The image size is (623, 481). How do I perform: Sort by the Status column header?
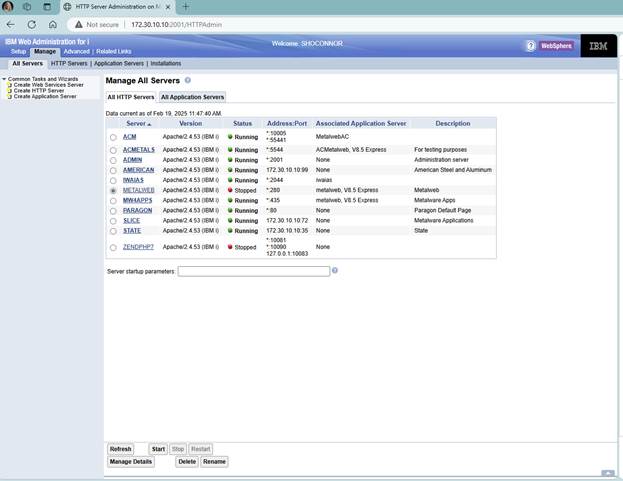[242, 124]
